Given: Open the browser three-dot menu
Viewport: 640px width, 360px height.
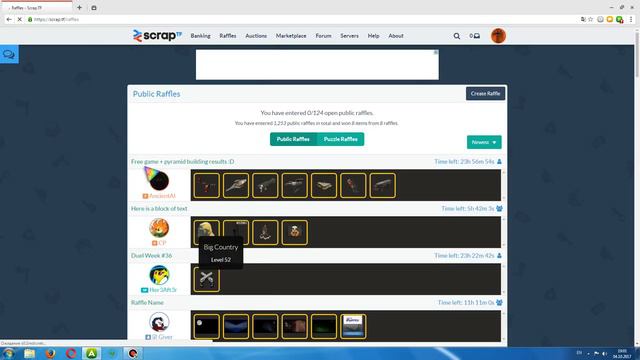Looking at the screenshot, I should pyautogui.click(x=631, y=19).
